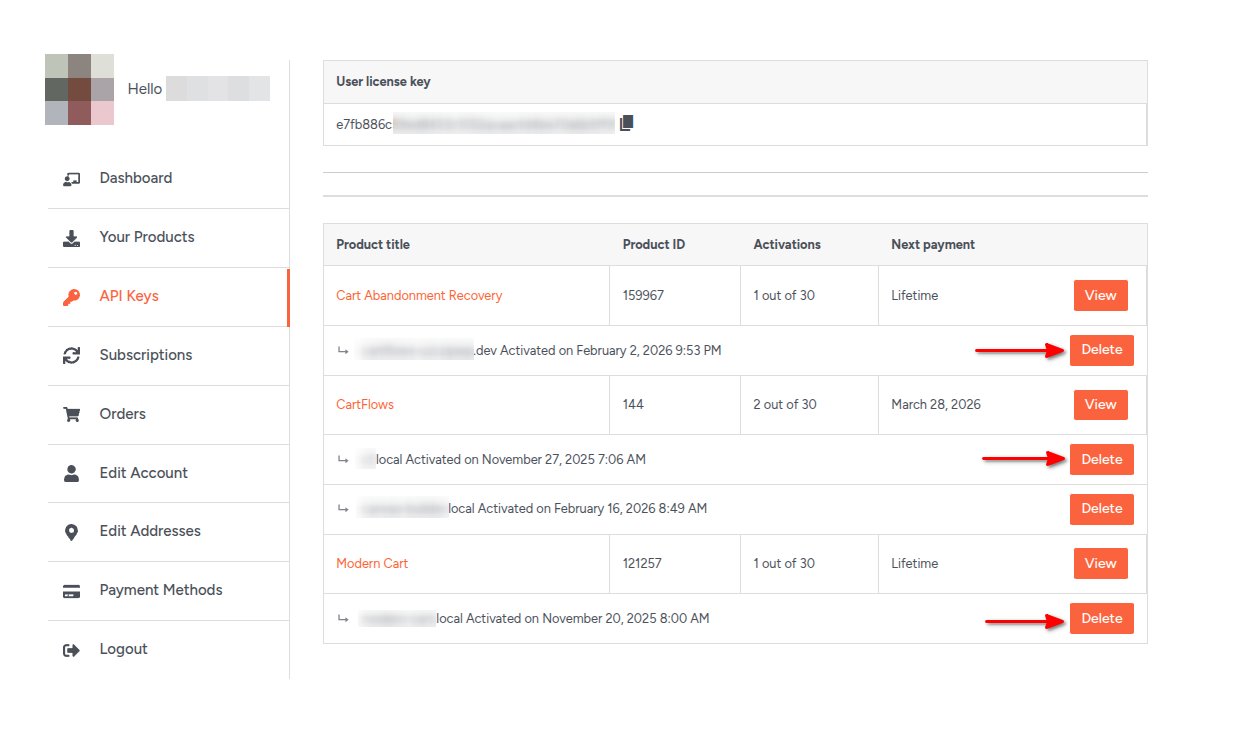
Task: Open Cart Abandonment Recovery product link
Action: [x=419, y=295]
